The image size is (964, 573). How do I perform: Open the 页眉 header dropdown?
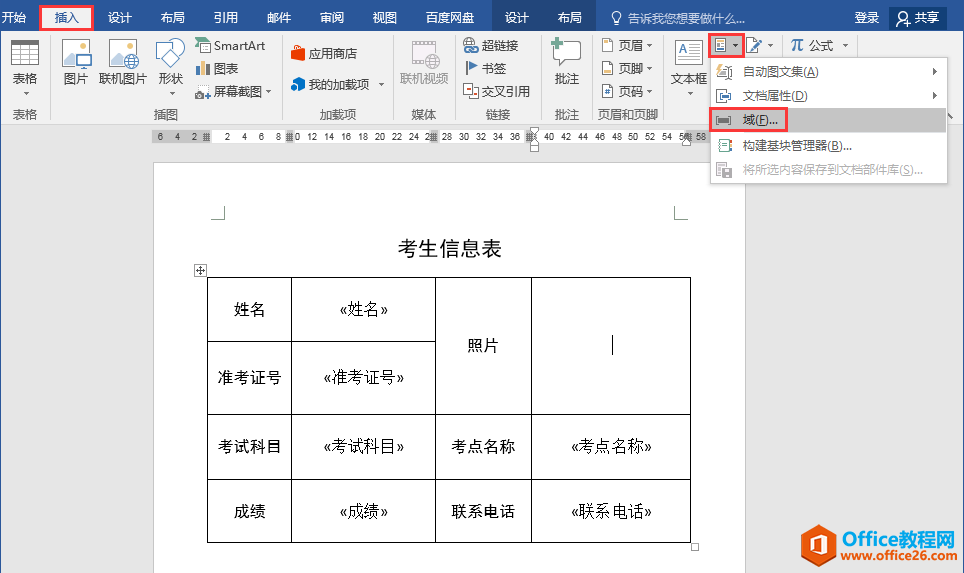(649, 46)
